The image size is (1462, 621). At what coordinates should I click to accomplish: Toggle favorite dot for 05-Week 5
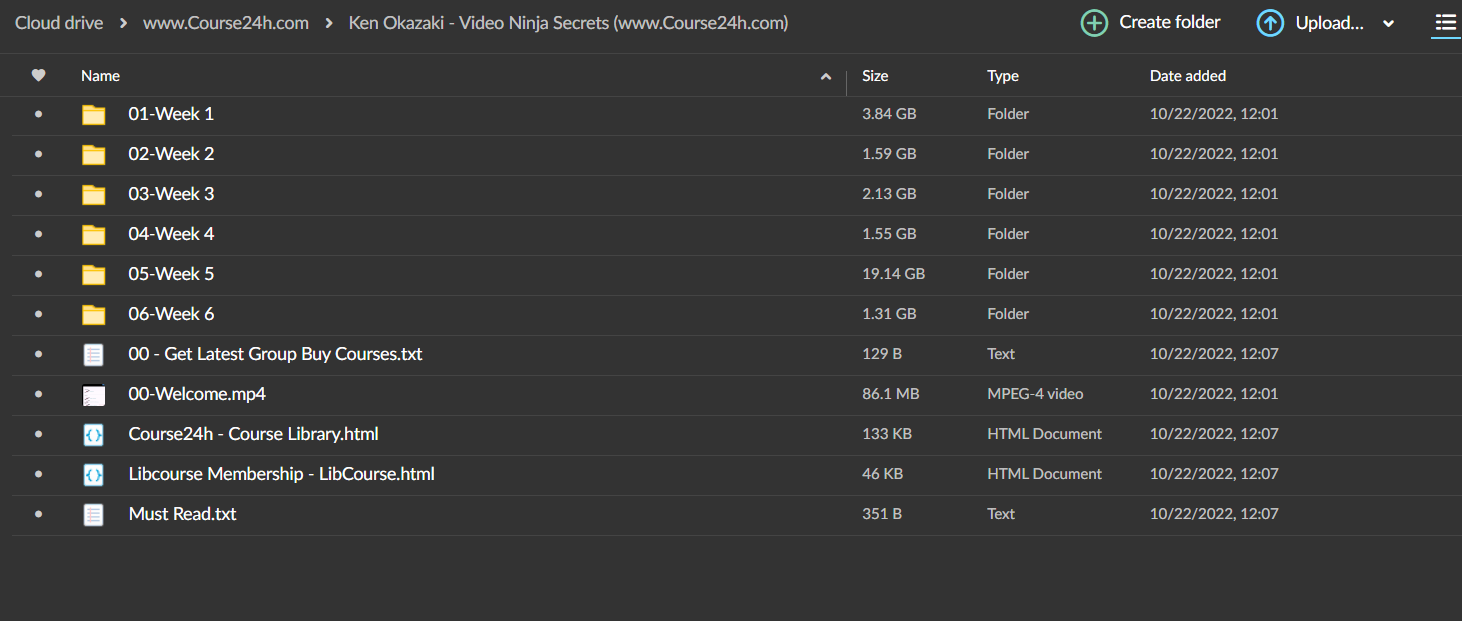tap(38, 274)
